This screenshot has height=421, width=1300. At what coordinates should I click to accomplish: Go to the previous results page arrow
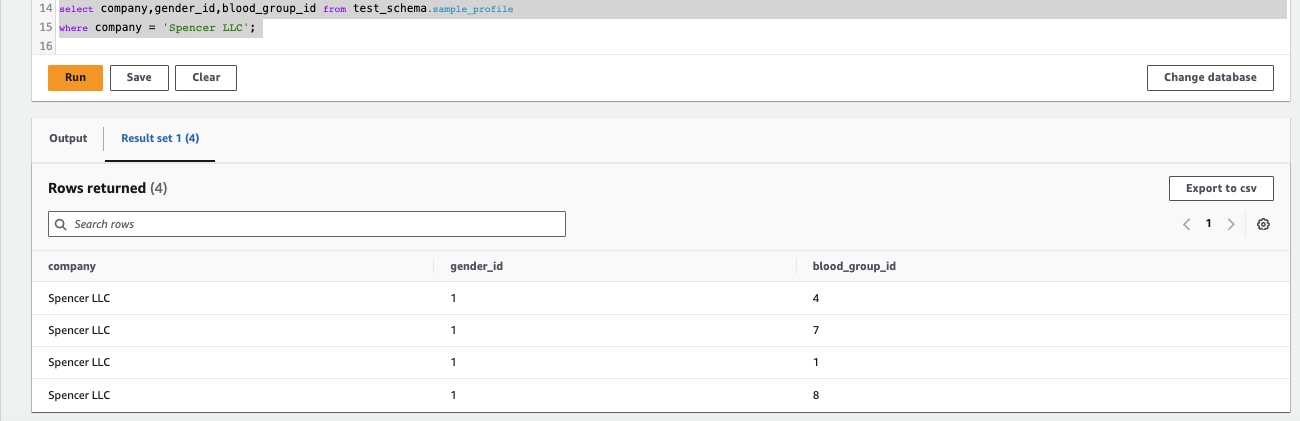coord(1187,225)
